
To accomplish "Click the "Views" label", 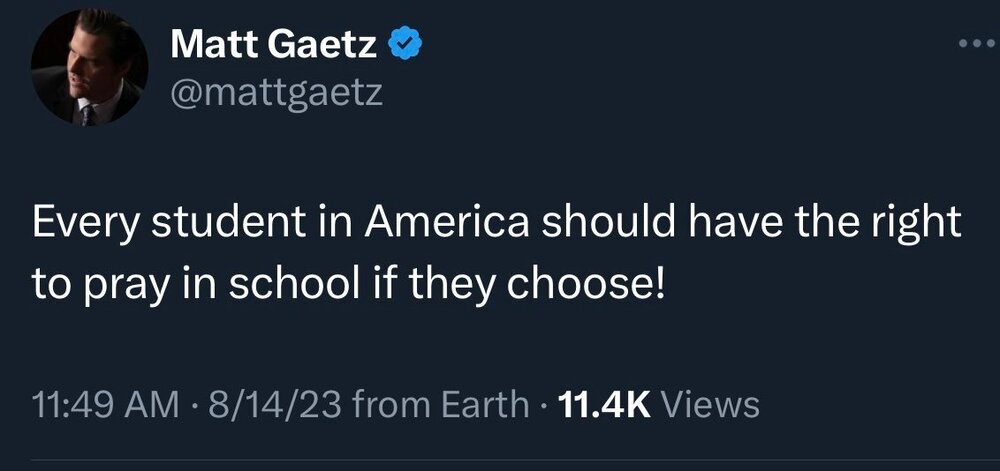I will click(x=711, y=405).
